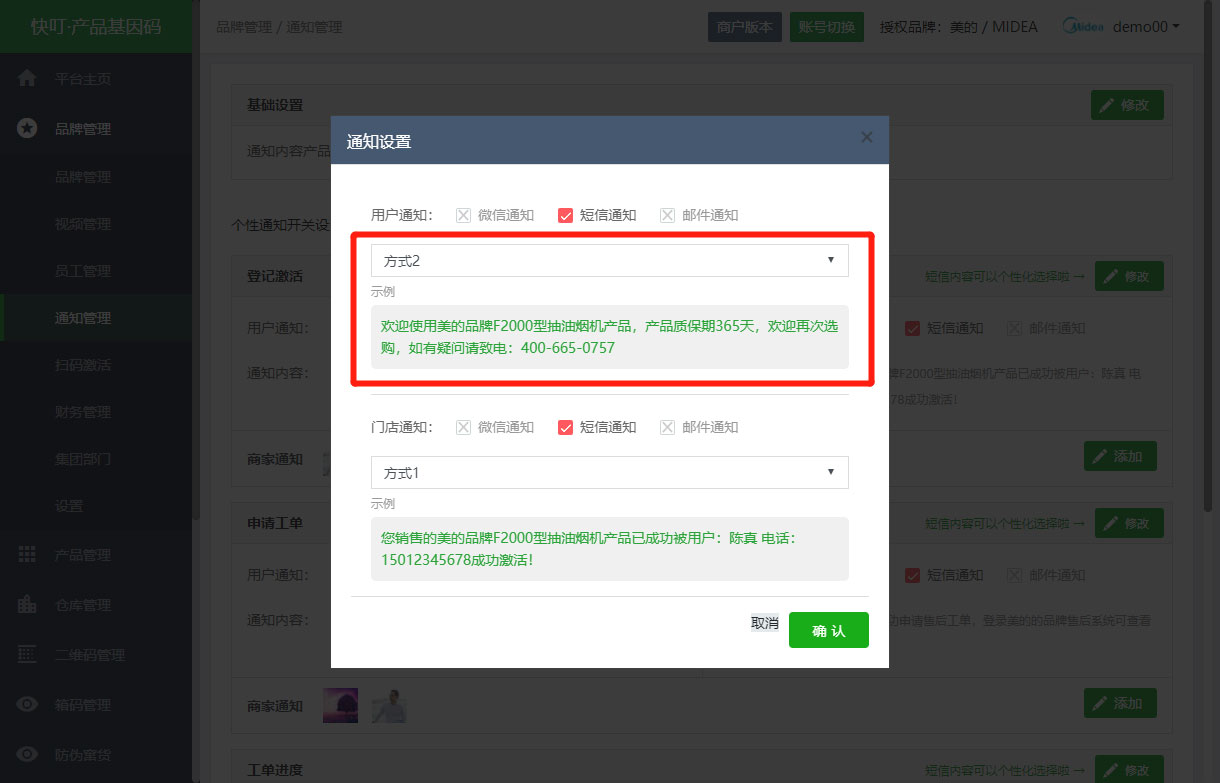Click the 方式1 example message text
The width and height of the screenshot is (1220, 783).
[588, 549]
